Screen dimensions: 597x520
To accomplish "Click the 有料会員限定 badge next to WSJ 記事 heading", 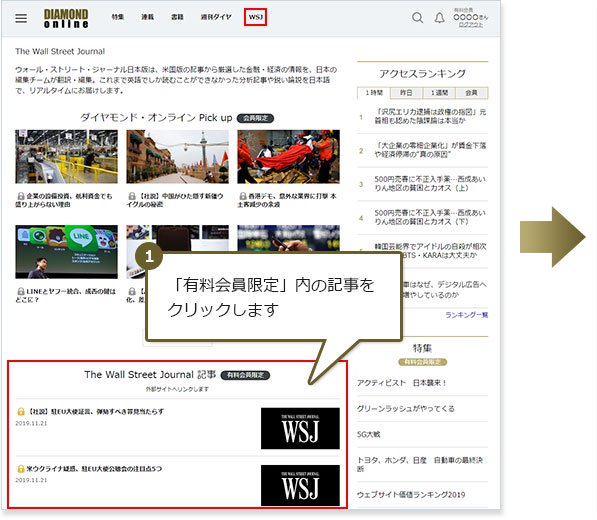I will [246, 375].
